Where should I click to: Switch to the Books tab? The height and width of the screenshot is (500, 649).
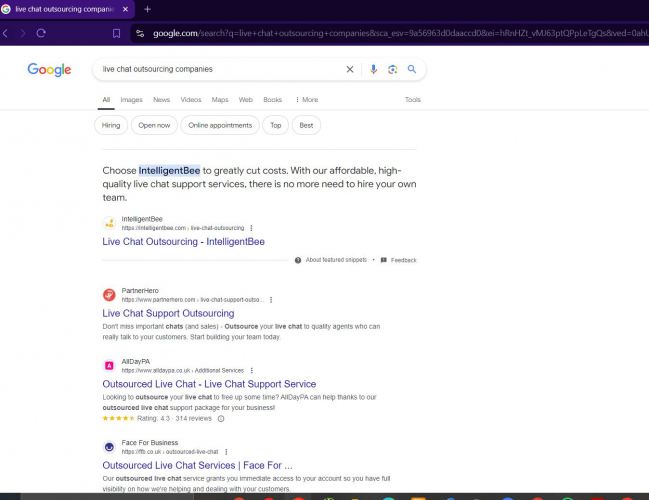pyautogui.click(x=272, y=100)
